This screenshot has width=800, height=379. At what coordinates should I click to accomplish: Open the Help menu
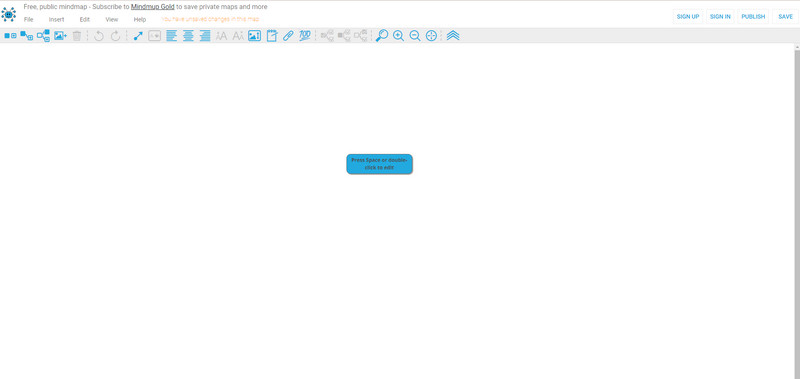coord(140,19)
